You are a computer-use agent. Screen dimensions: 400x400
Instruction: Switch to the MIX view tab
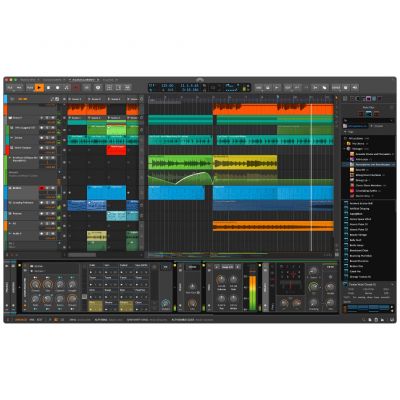(x=31, y=319)
